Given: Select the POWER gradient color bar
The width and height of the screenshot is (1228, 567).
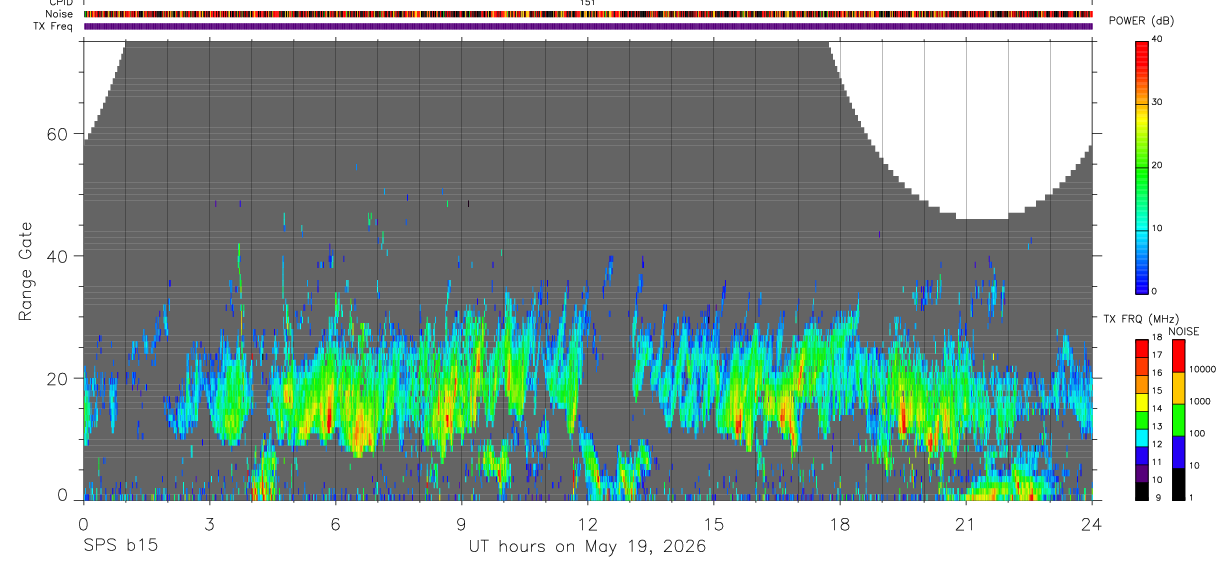Looking at the screenshot, I should click(x=1141, y=166).
